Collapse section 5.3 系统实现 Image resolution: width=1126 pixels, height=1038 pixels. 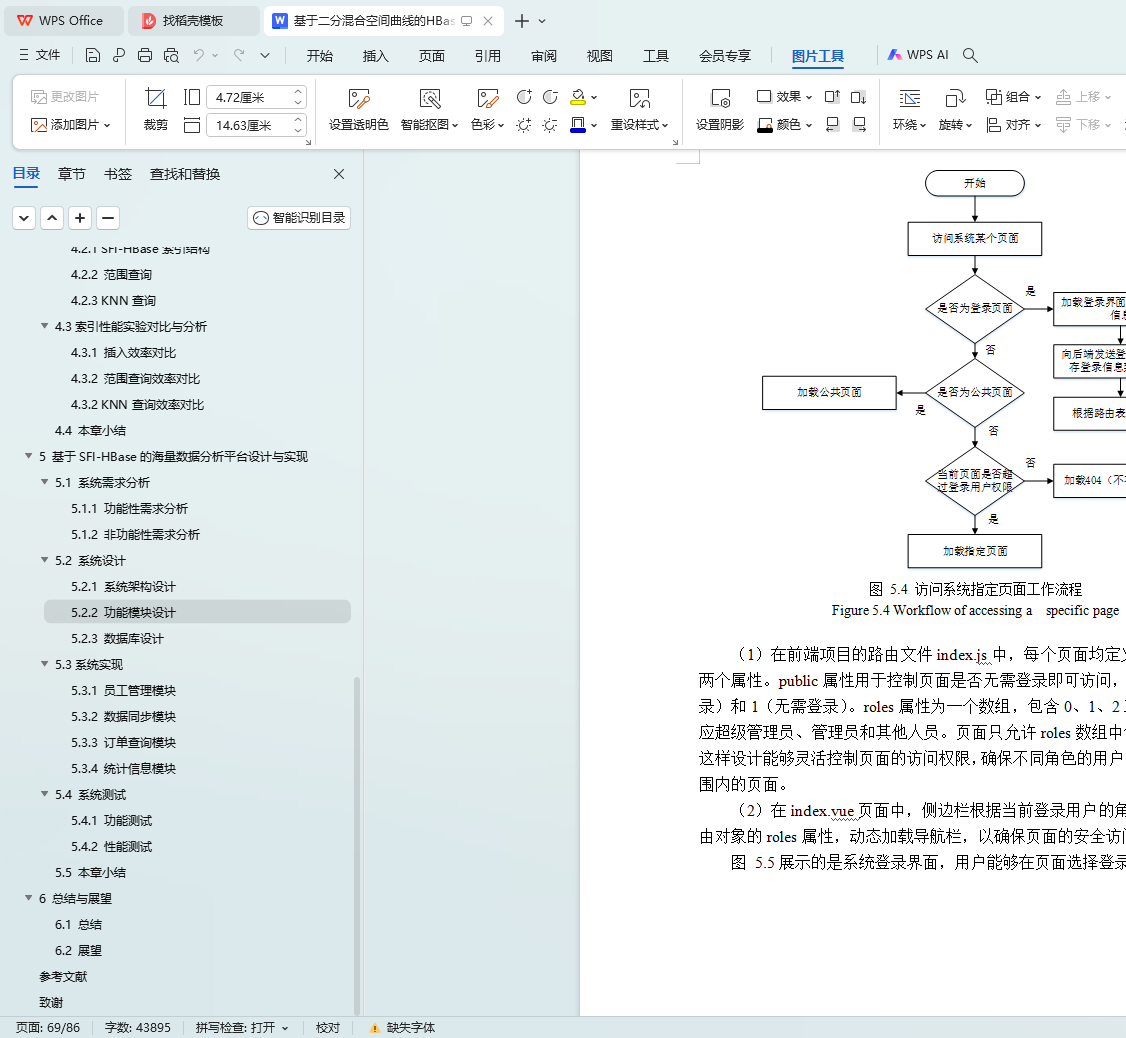pyautogui.click(x=45, y=664)
